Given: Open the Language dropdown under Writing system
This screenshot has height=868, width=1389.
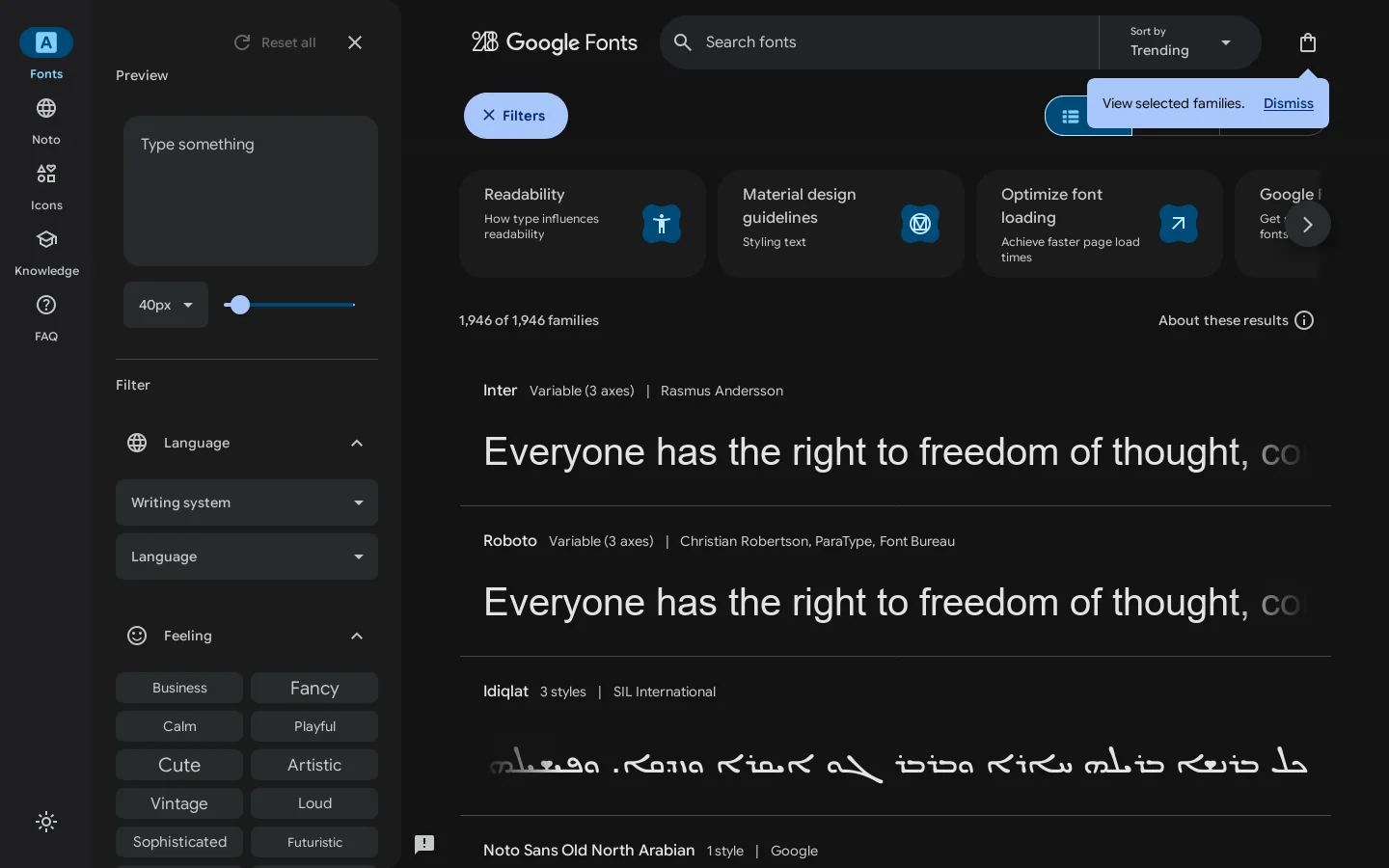Looking at the screenshot, I should [x=247, y=556].
